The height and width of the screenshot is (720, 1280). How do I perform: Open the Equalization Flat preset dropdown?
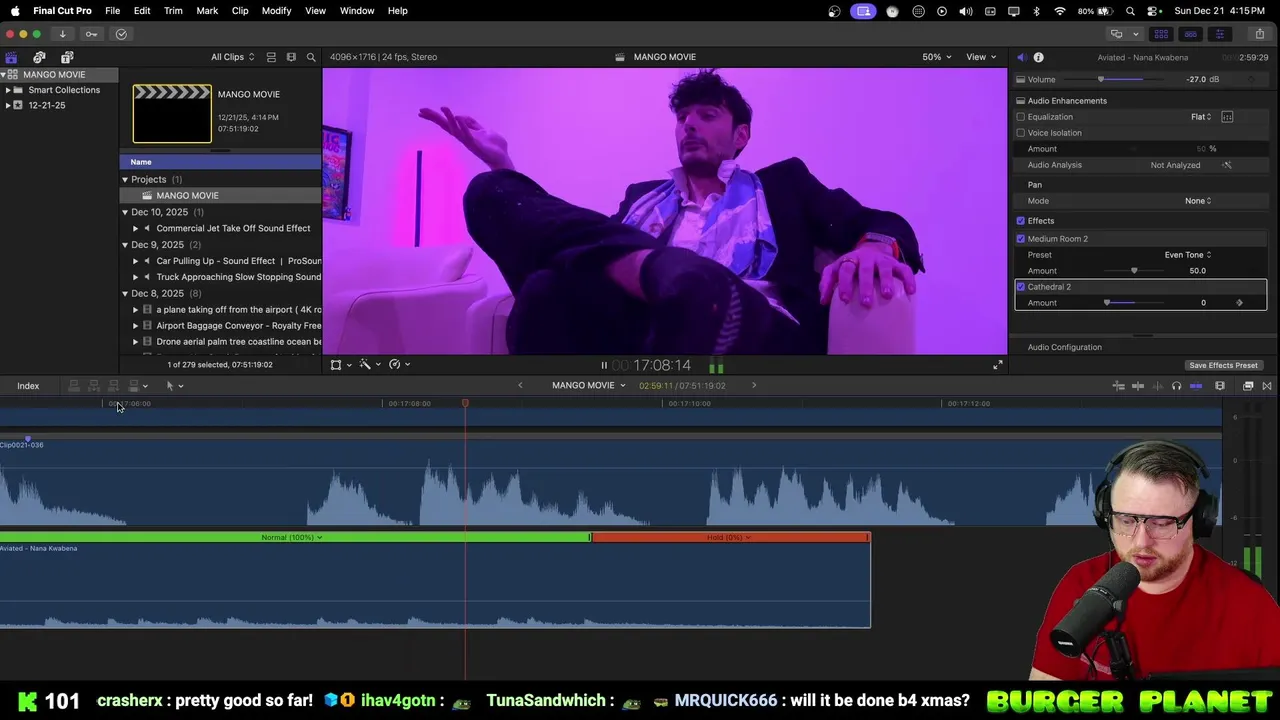coord(1201,117)
